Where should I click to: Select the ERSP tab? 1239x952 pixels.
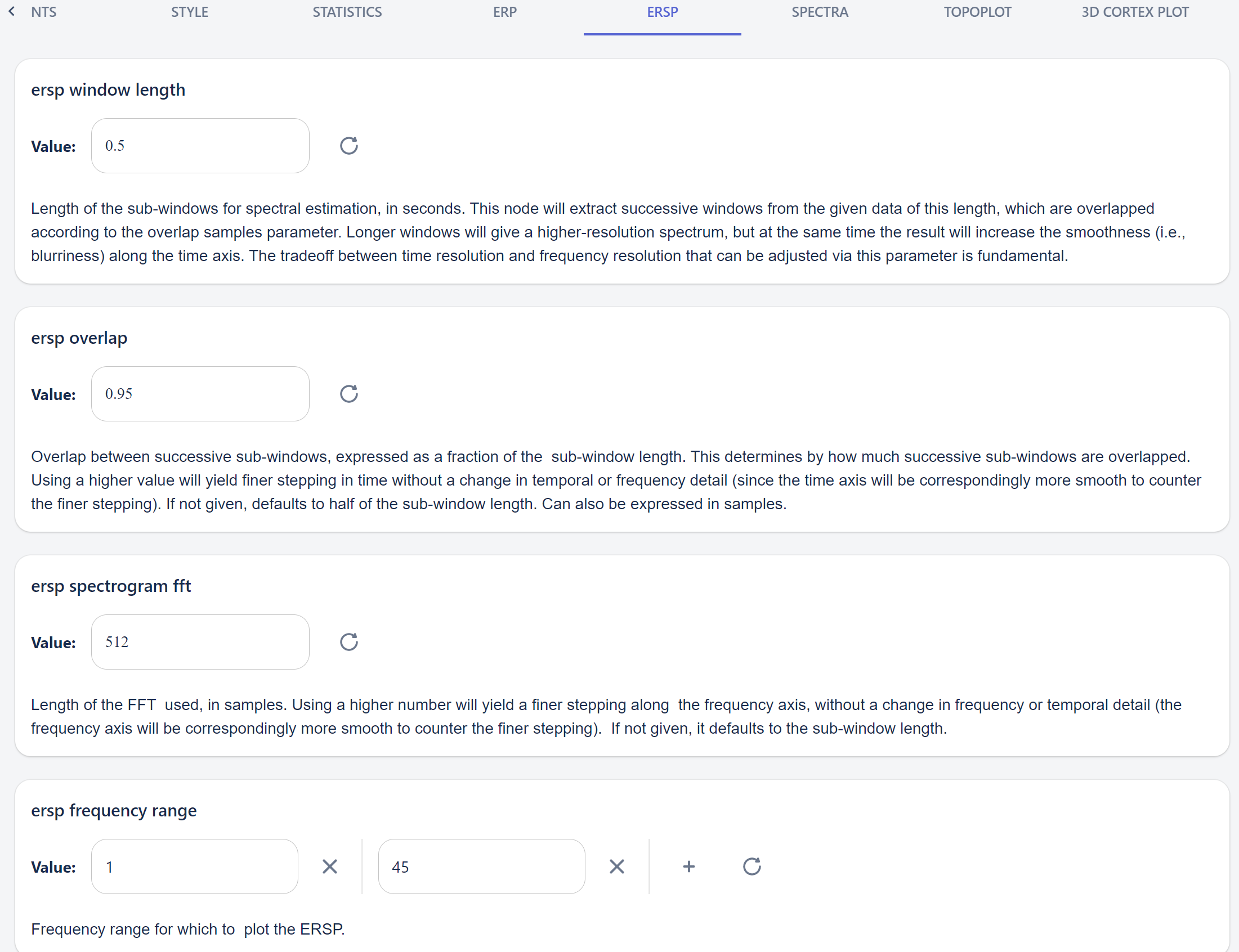(x=662, y=12)
